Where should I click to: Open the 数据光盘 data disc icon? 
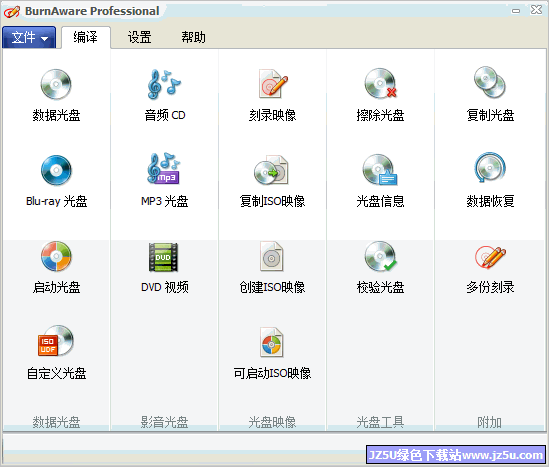click(x=56, y=84)
